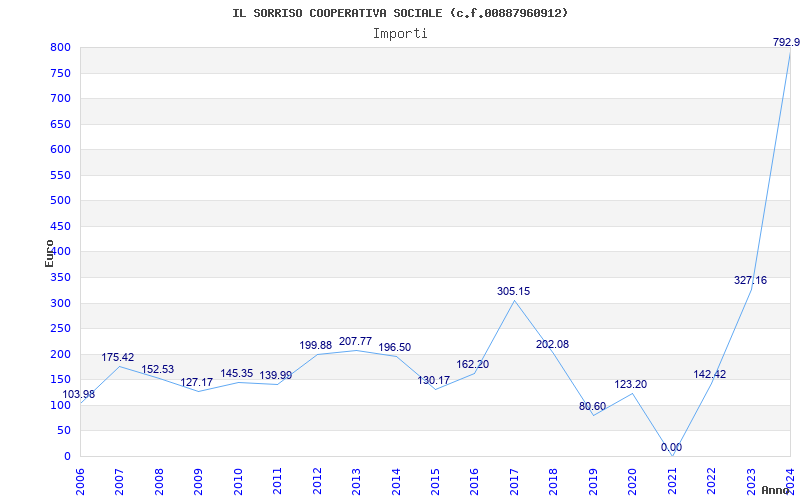This screenshot has height=500, width=800.
Task: Click the 2022 x-axis year label
Action: tap(711, 482)
